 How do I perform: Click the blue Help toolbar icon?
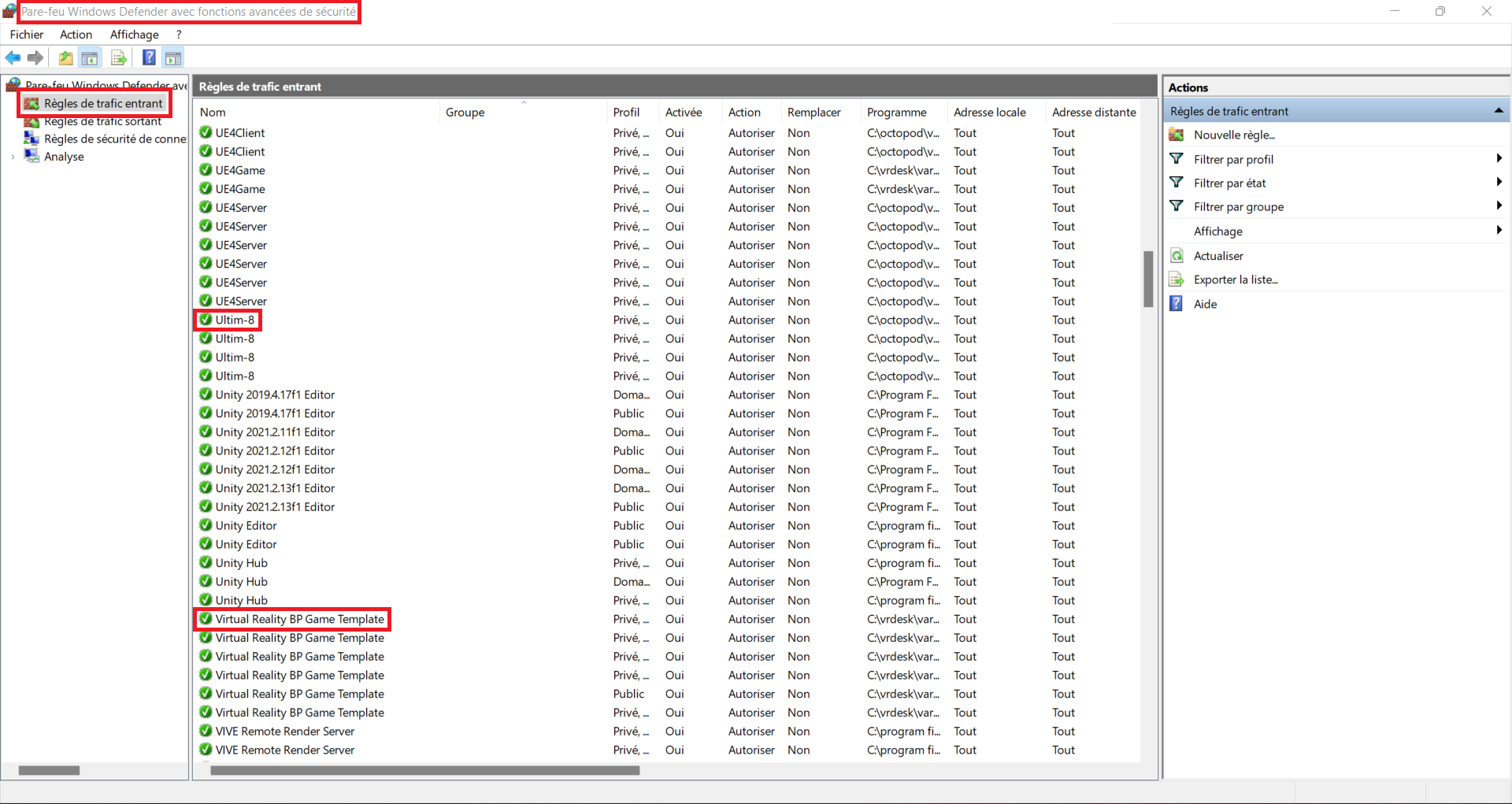[x=149, y=57]
